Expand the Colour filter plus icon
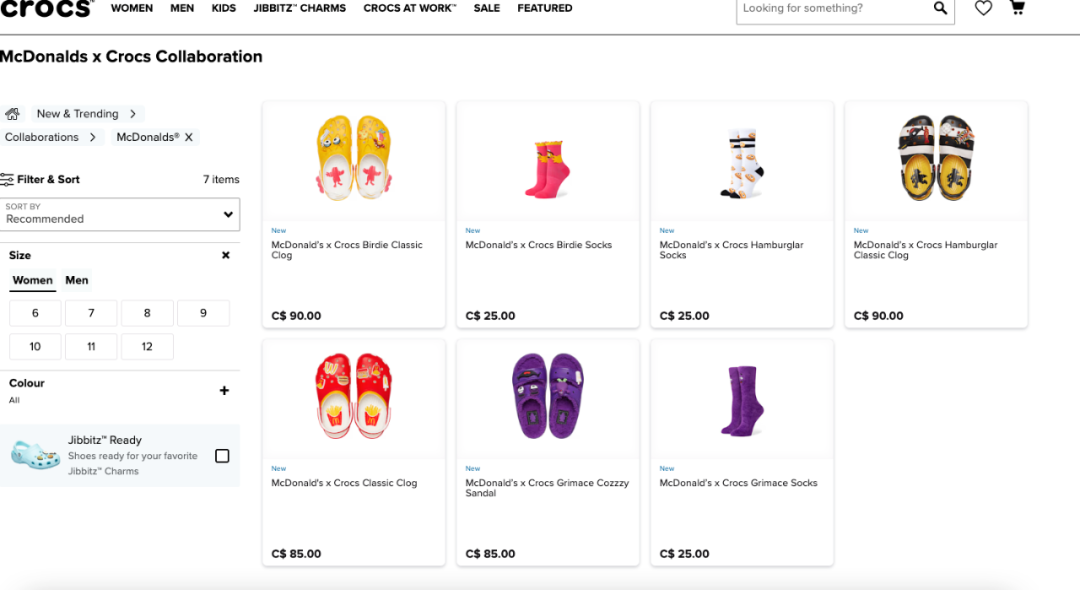 [x=224, y=390]
